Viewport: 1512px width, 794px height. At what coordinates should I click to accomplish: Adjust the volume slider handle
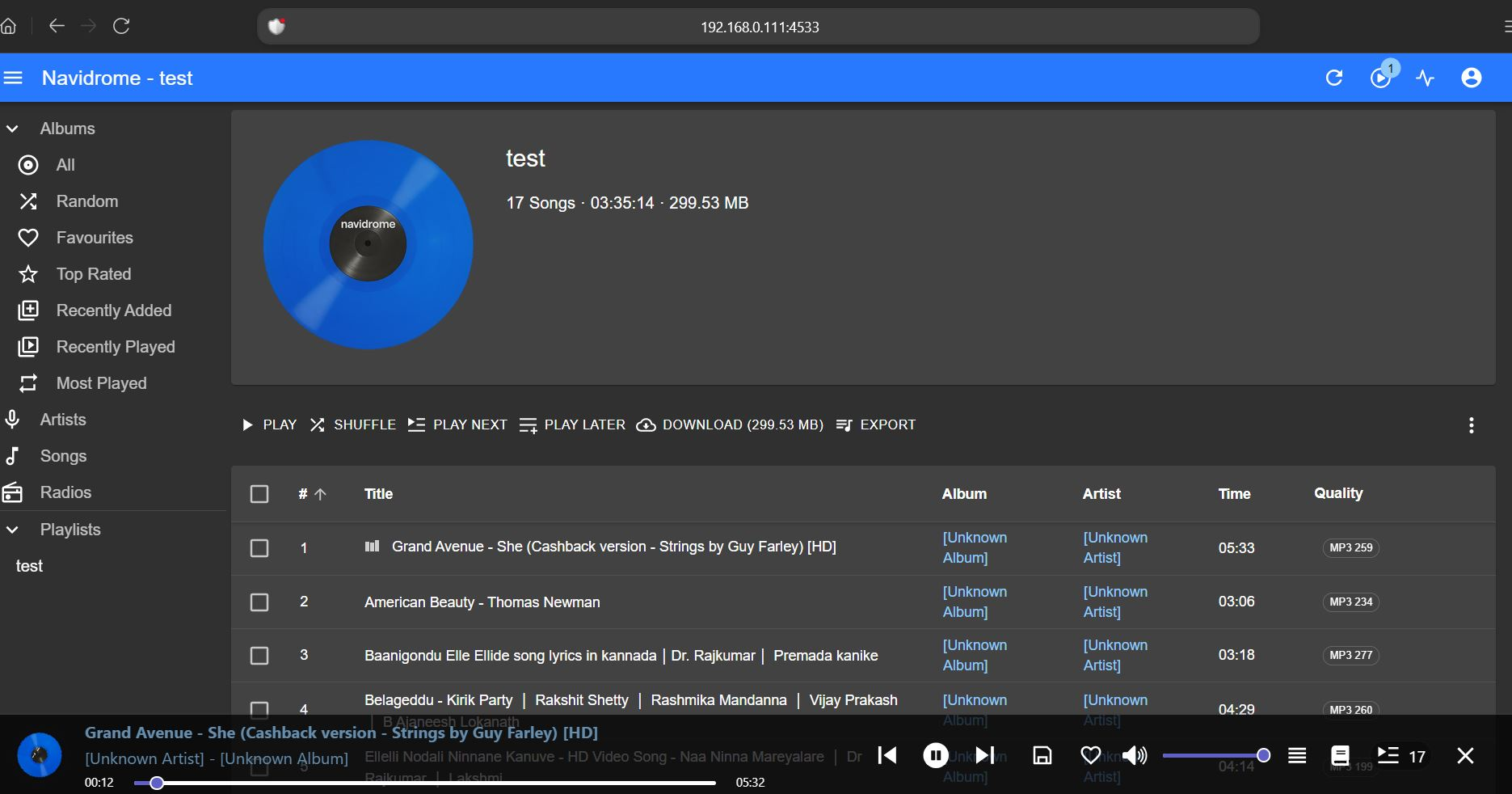(1263, 755)
